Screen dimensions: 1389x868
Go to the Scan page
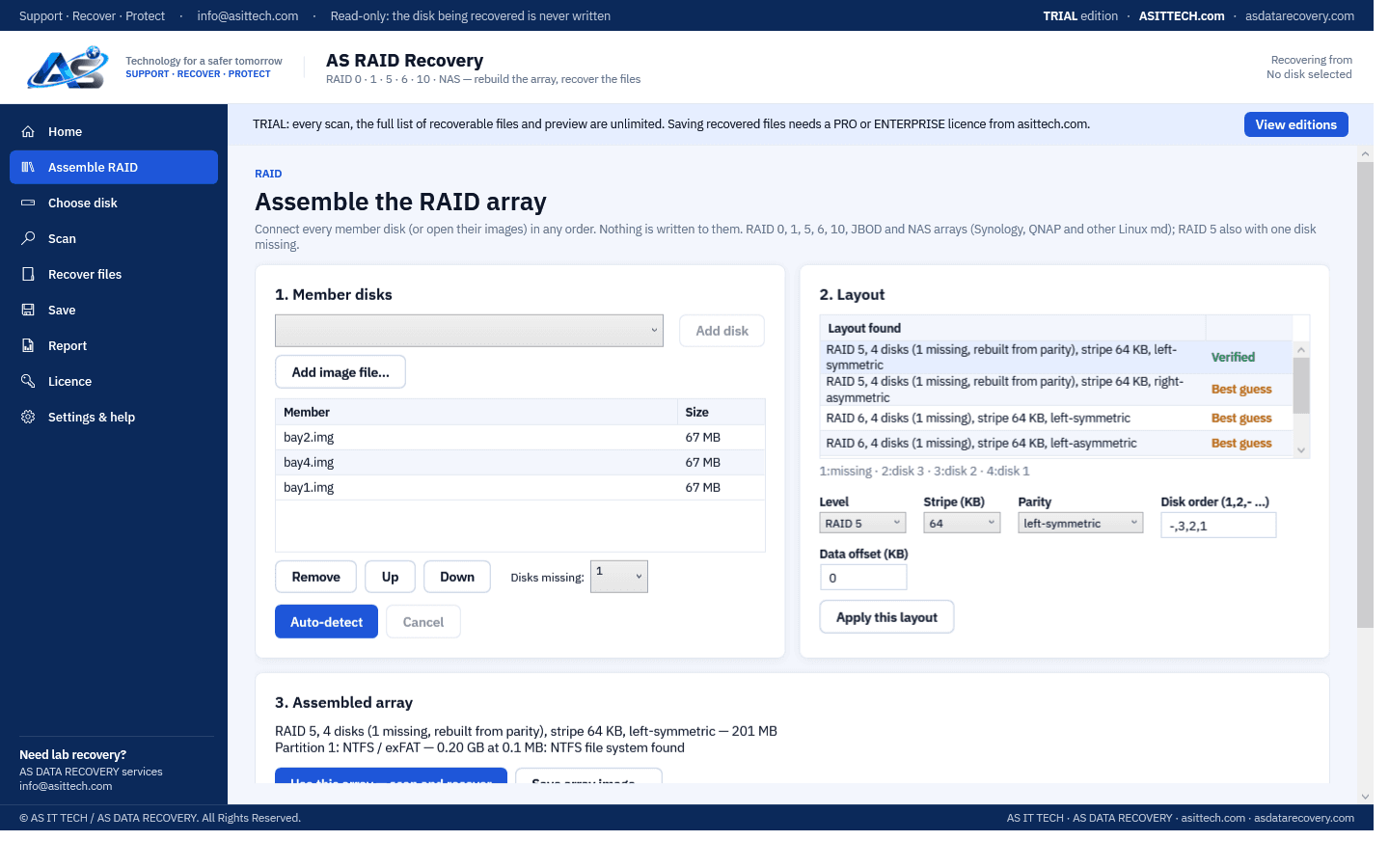coord(114,238)
